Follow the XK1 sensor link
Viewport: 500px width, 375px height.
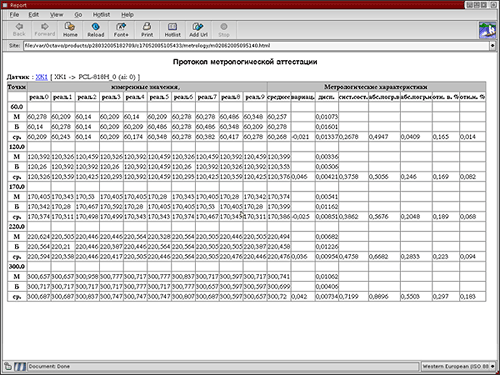(42, 77)
